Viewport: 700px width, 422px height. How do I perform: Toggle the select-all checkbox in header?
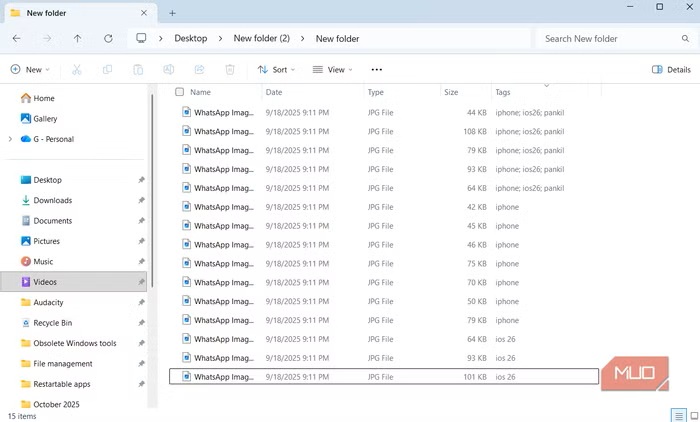(180, 92)
